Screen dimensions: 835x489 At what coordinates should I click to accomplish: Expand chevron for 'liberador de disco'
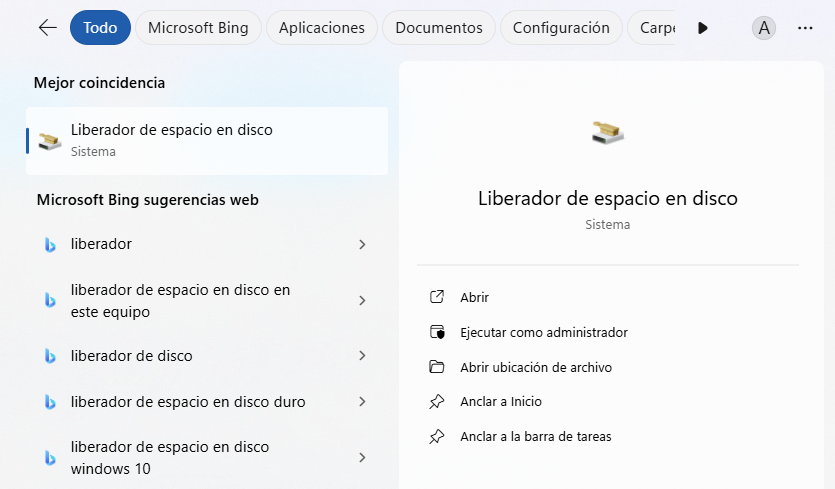[x=362, y=355]
